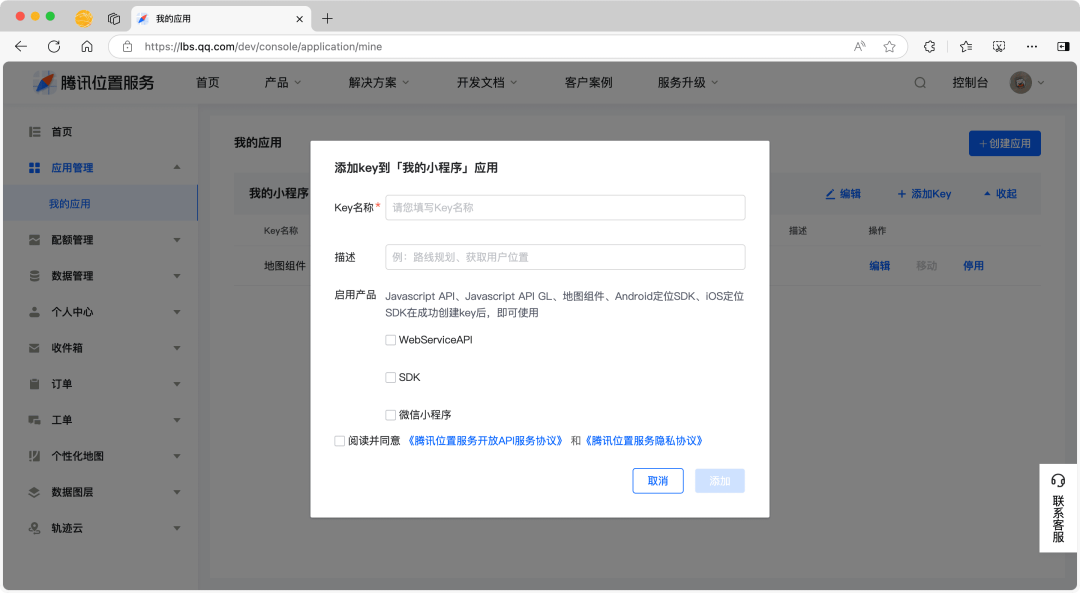Screen dimensions: 1080x593
Task: Select 我的应用 in sidebar
Action: pyautogui.click(x=100, y=204)
